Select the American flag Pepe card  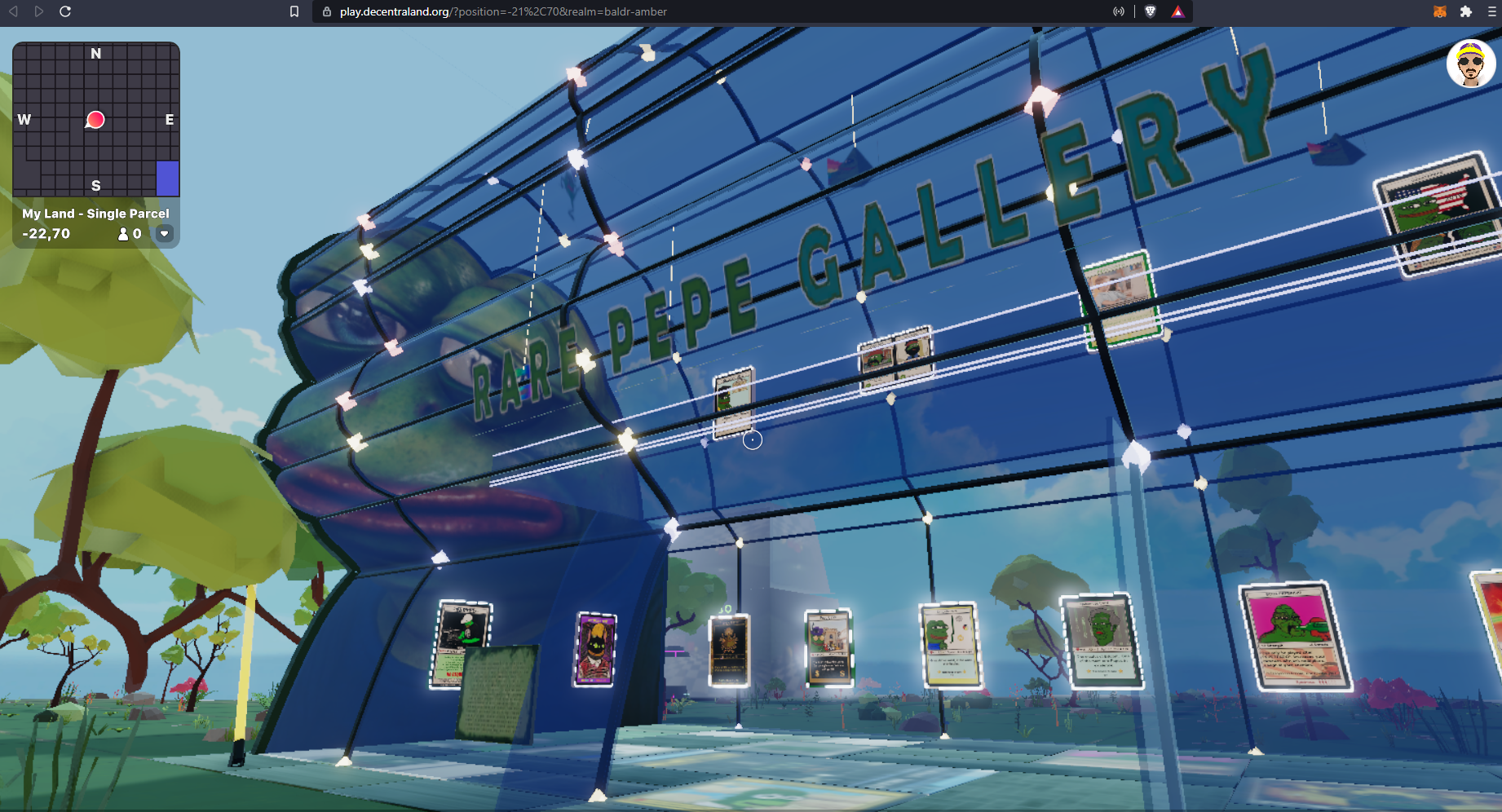[x=1438, y=214]
